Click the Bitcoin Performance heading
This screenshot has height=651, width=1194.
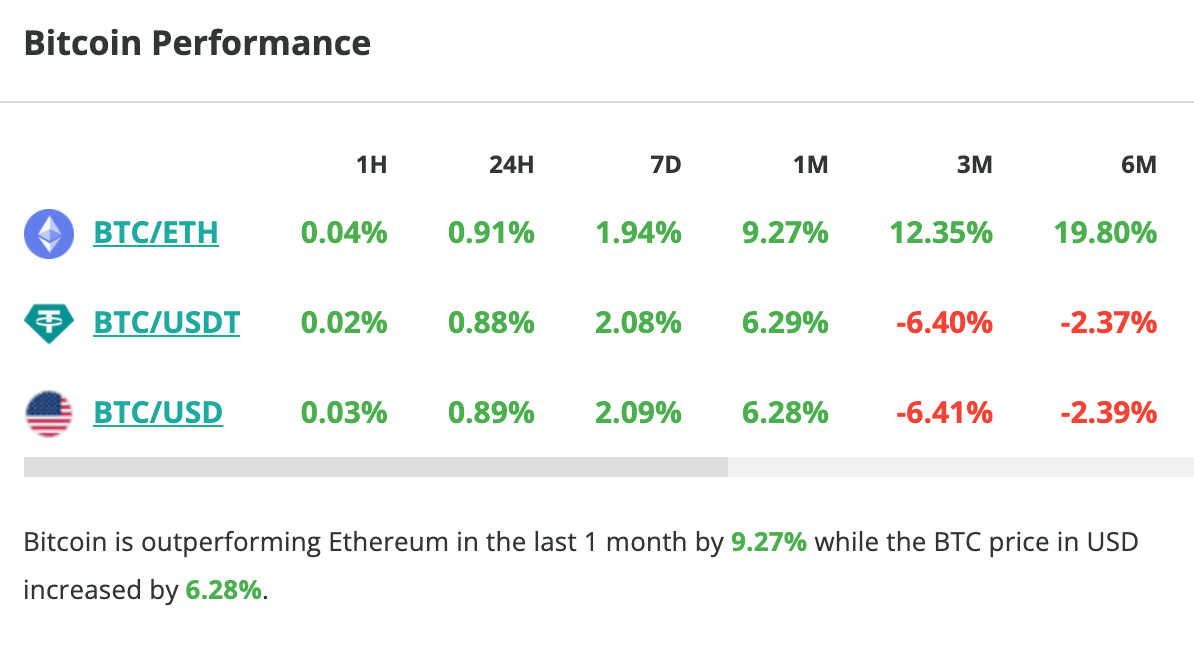[x=197, y=44]
